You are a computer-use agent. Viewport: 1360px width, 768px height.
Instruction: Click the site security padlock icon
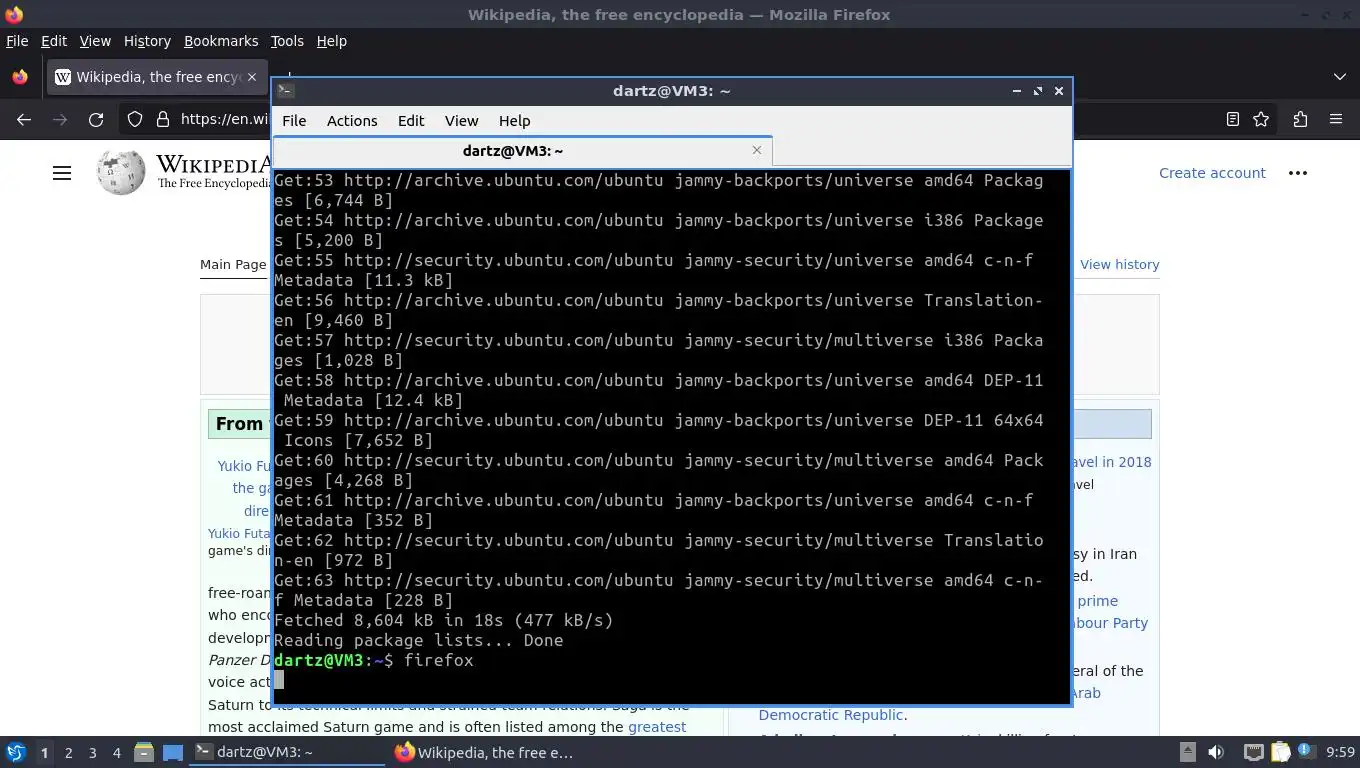[x=163, y=119]
